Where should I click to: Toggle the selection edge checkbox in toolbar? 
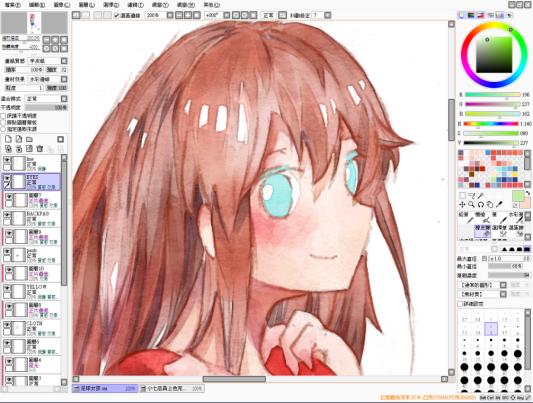[116, 15]
